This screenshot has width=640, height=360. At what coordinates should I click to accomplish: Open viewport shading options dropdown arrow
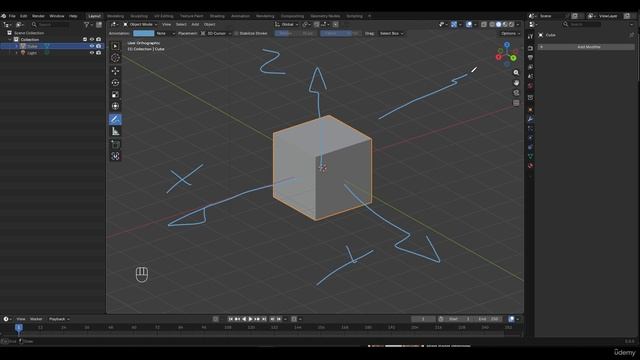coord(518,24)
